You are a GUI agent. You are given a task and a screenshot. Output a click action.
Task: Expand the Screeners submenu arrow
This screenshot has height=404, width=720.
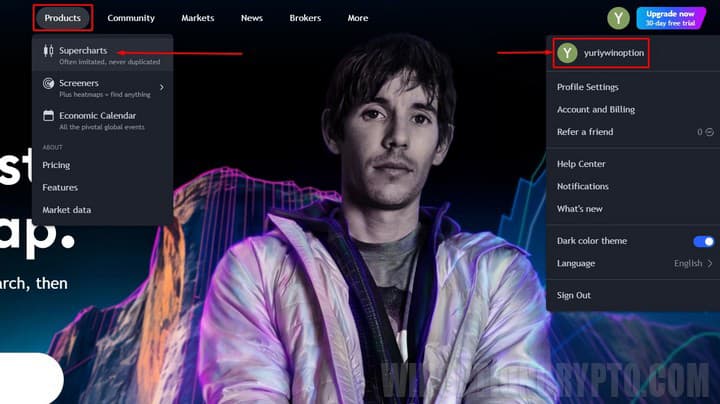click(162, 88)
